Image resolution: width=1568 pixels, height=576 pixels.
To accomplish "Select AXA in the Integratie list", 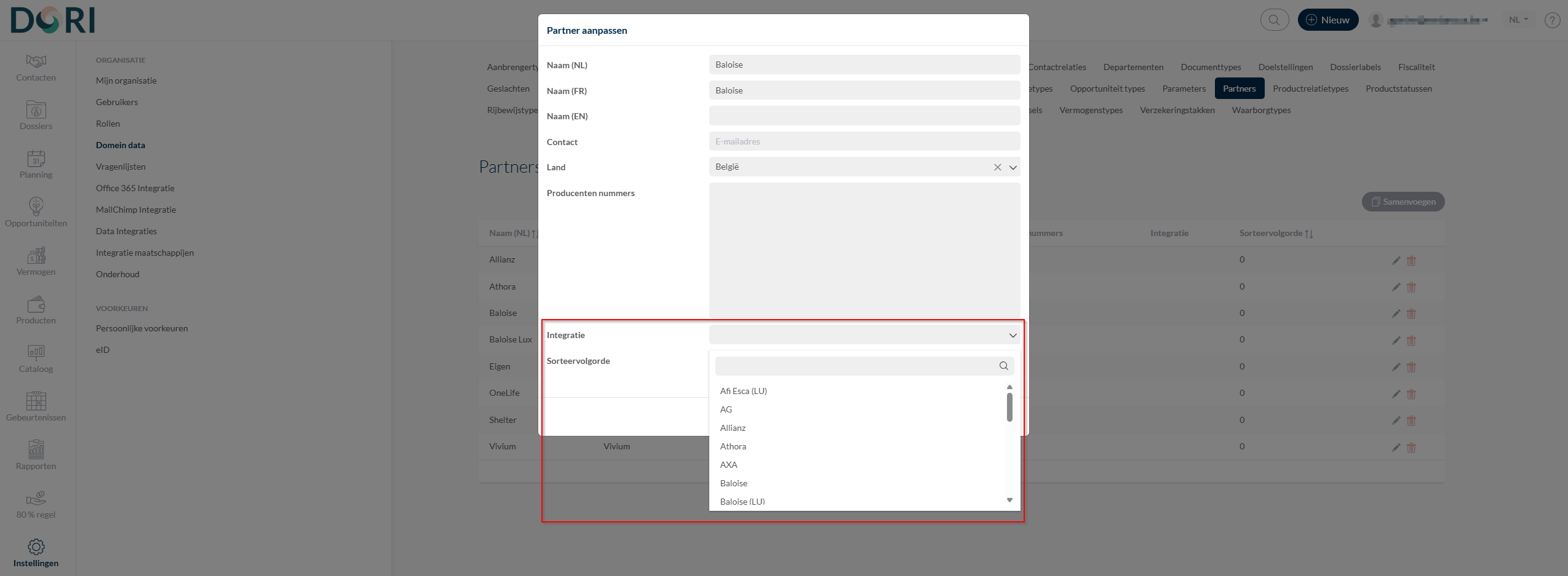I will pyautogui.click(x=728, y=465).
